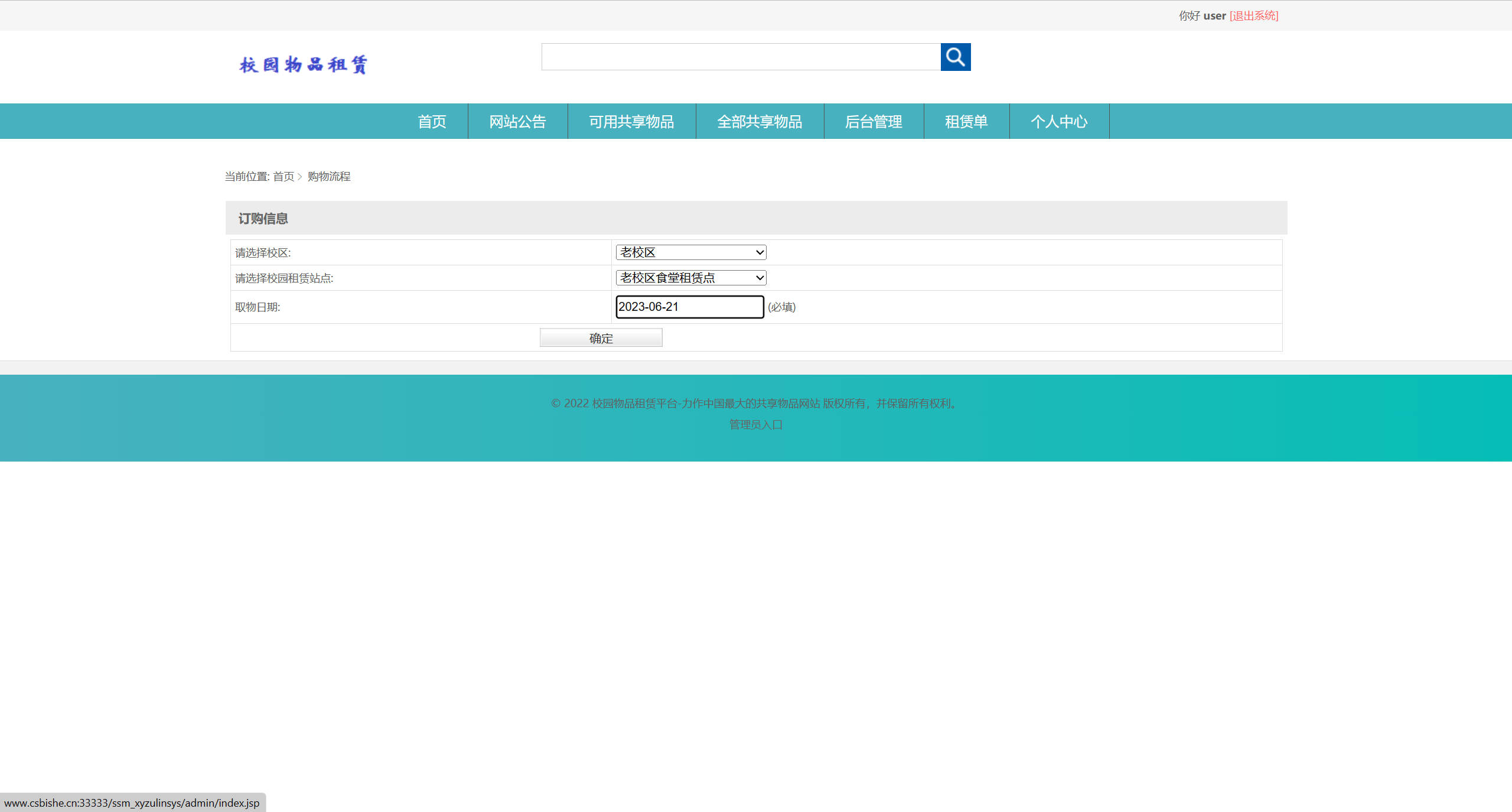
Task: Click the 校园物品租赁 site logo
Action: [305, 64]
